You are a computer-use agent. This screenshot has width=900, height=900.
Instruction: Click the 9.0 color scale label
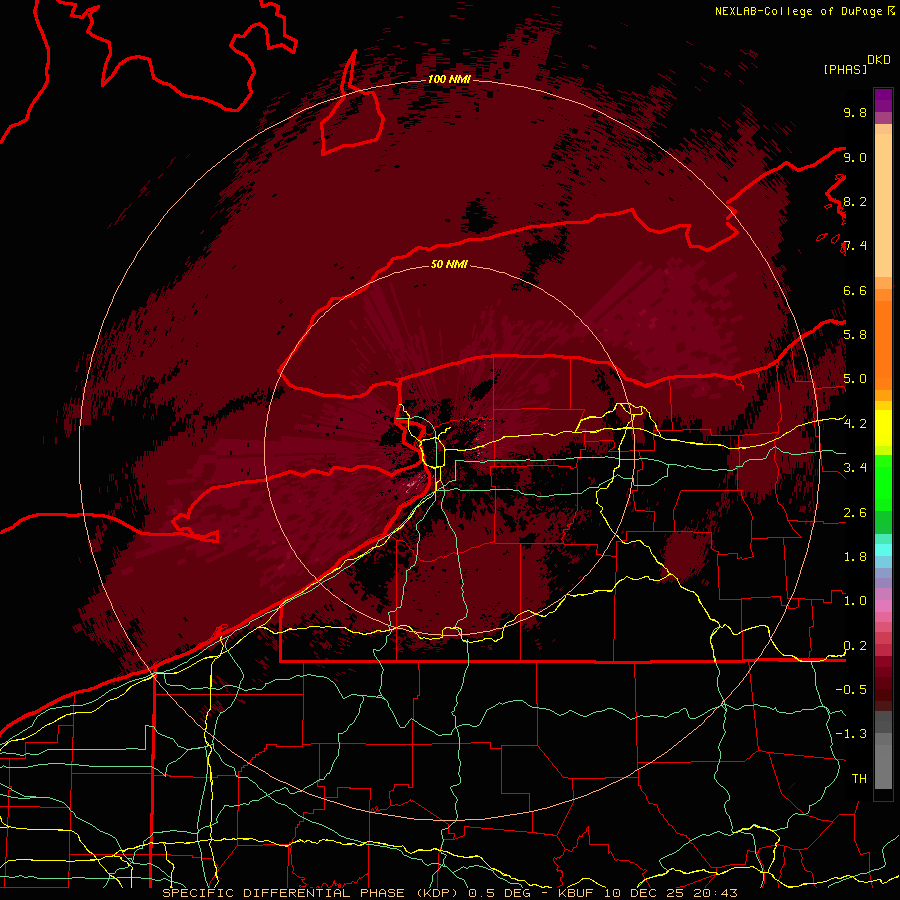point(855,157)
